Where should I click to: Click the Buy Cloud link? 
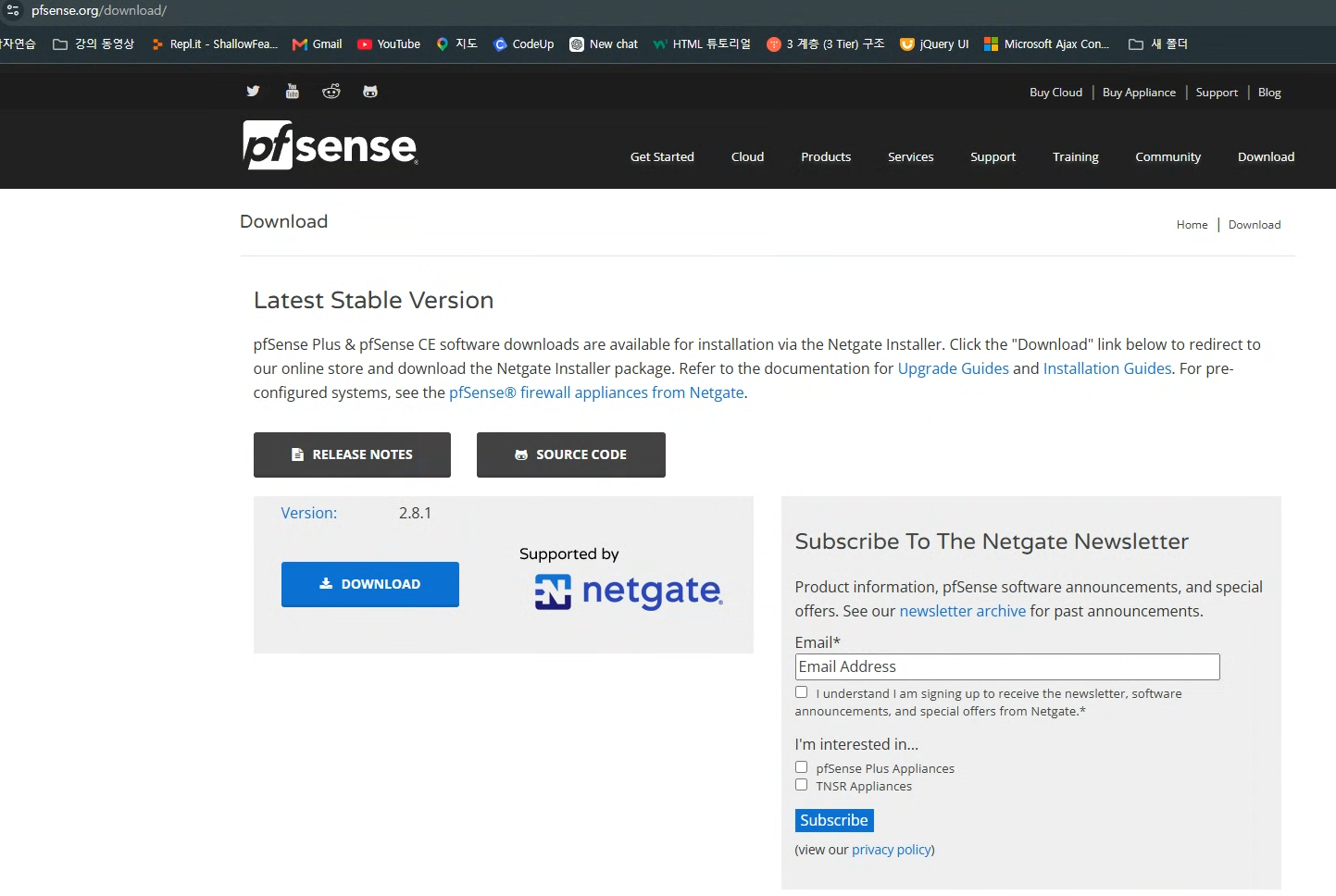(1055, 93)
